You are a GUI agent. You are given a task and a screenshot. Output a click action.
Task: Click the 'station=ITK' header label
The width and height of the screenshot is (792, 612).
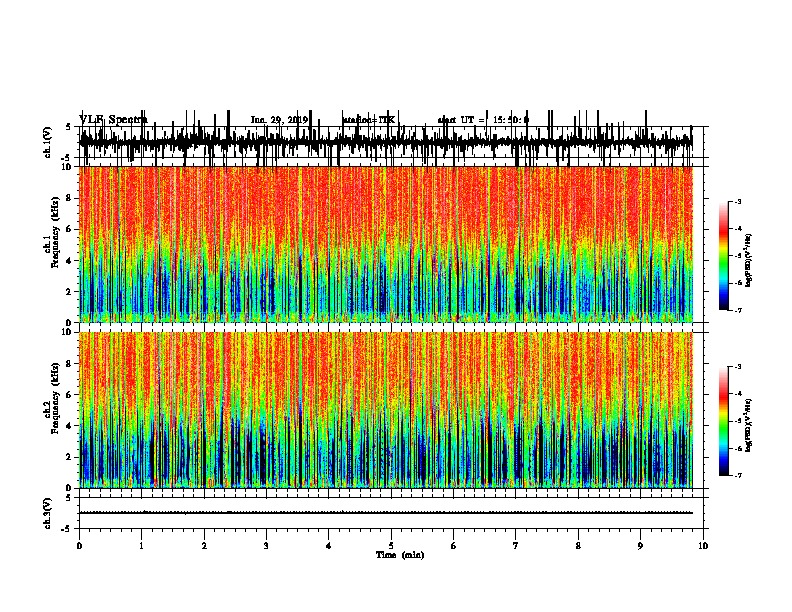click(369, 120)
